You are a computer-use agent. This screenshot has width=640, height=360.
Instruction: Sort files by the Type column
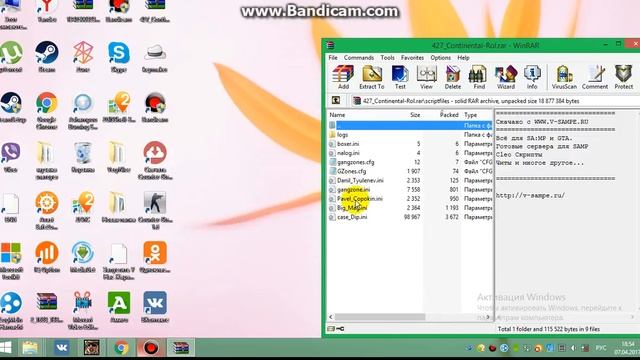tap(477, 115)
